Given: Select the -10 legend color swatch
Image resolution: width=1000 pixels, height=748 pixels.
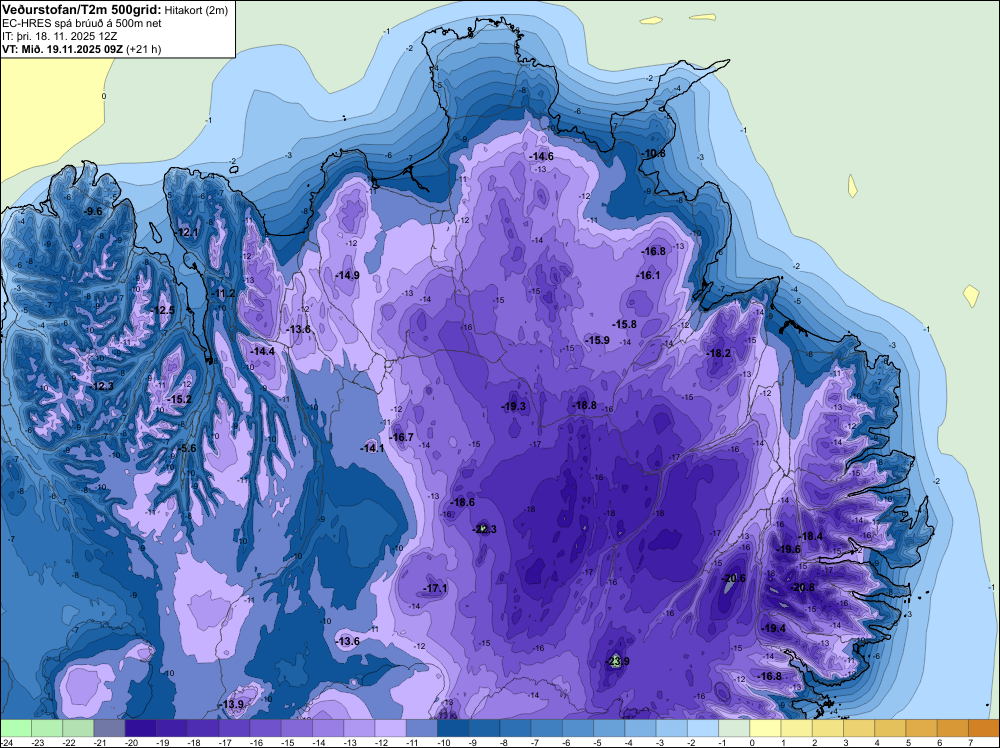Looking at the screenshot, I should pyautogui.click(x=453, y=728).
